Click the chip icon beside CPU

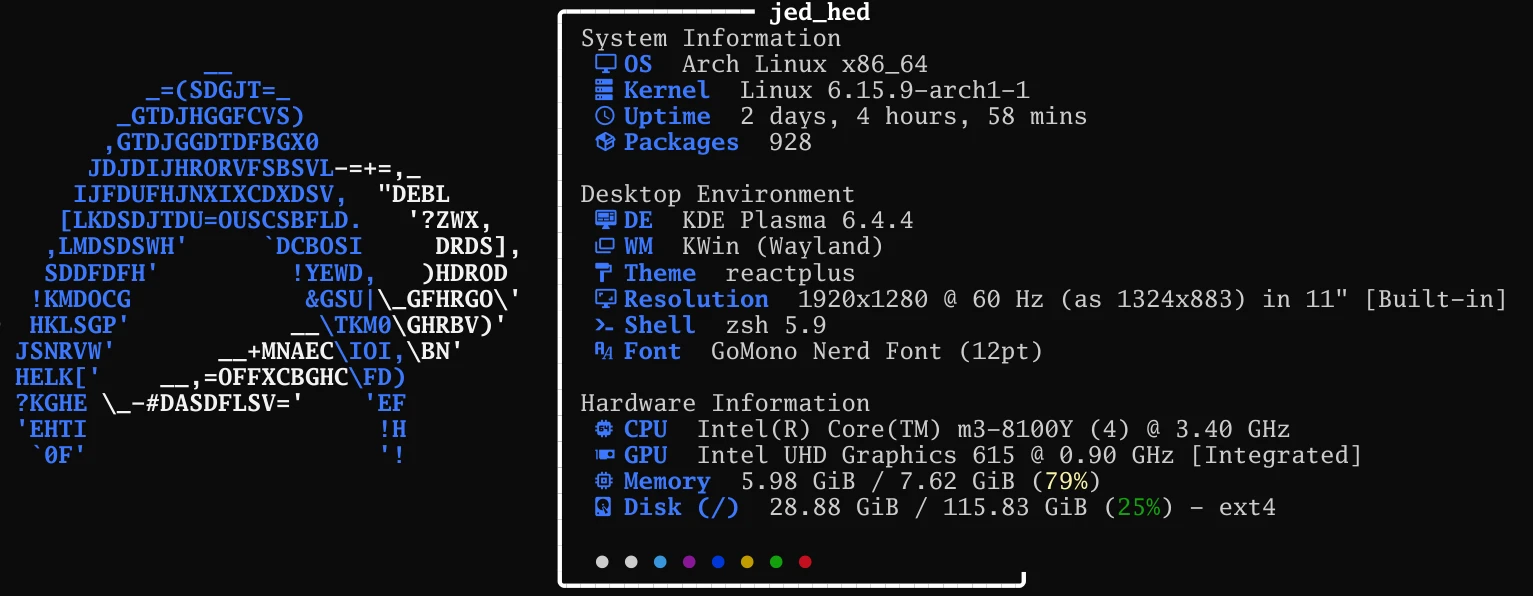(x=604, y=430)
